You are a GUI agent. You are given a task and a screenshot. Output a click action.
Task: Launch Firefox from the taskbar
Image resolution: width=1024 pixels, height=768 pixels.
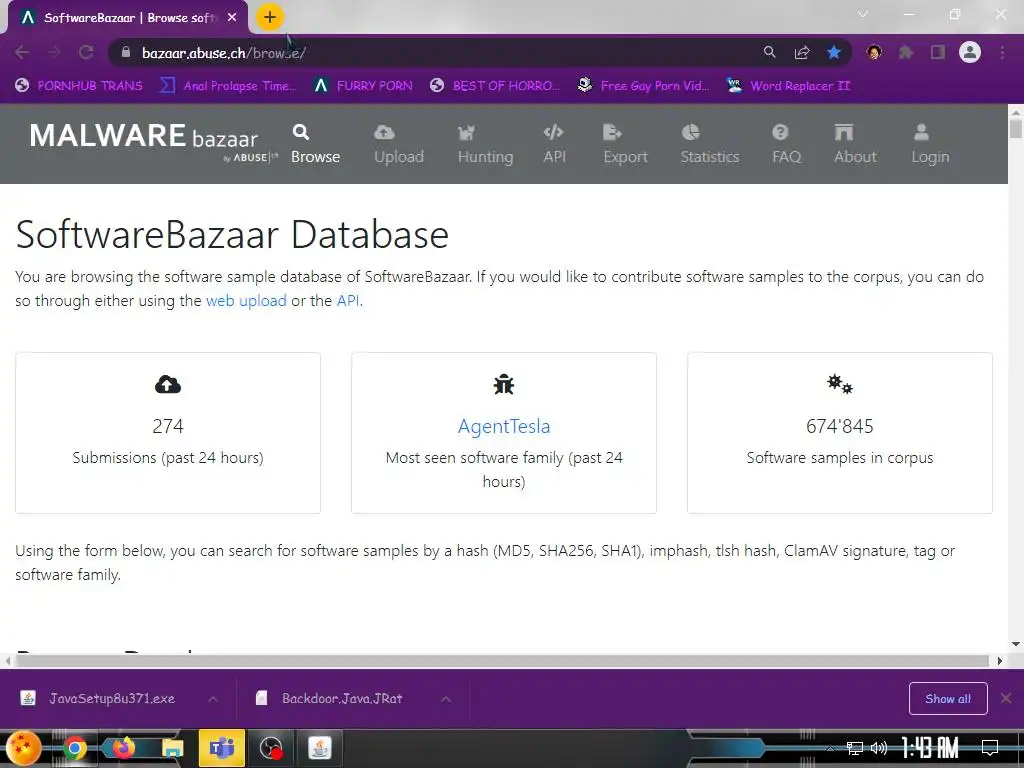coord(123,748)
